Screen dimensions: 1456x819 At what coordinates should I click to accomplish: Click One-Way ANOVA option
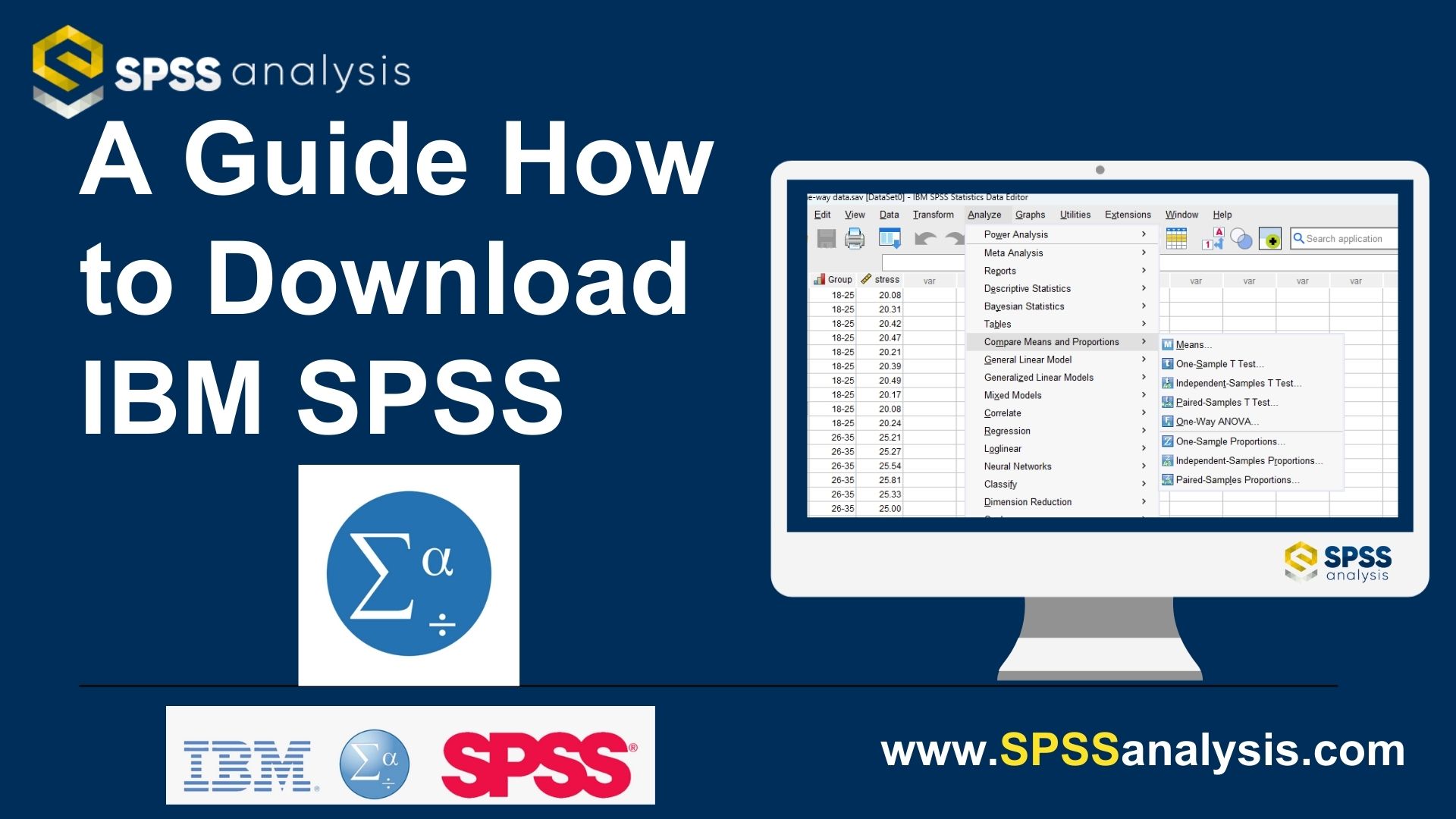click(1210, 421)
